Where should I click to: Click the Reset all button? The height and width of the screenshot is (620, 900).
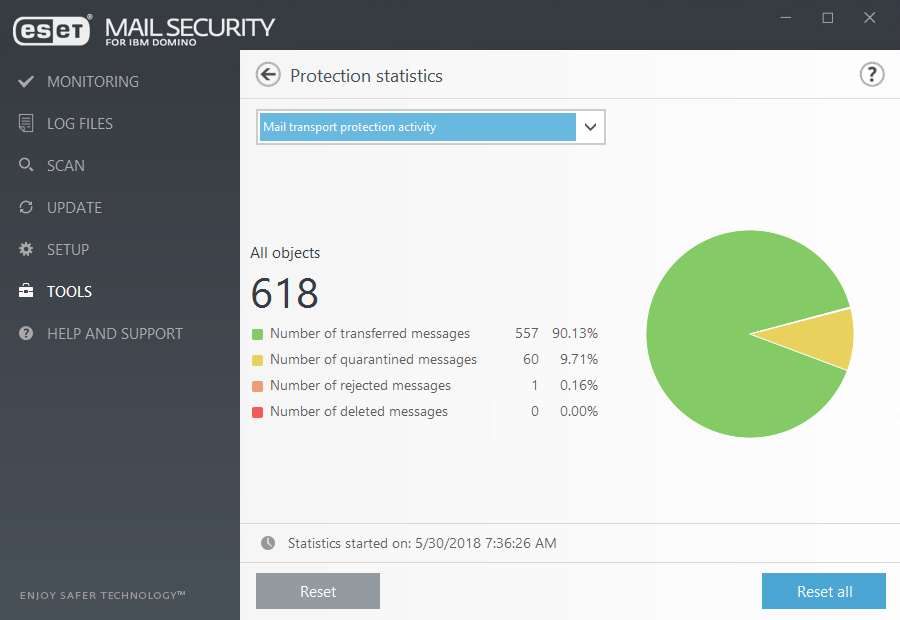click(824, 591)
